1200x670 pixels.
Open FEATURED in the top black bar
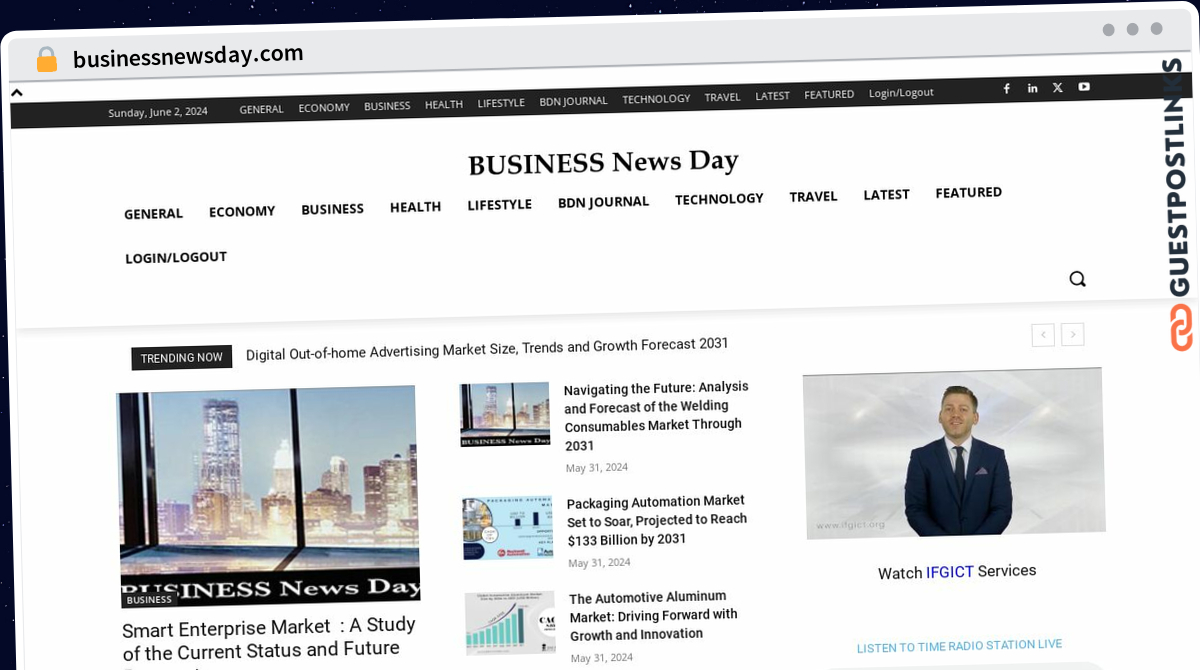click(829, 94)
